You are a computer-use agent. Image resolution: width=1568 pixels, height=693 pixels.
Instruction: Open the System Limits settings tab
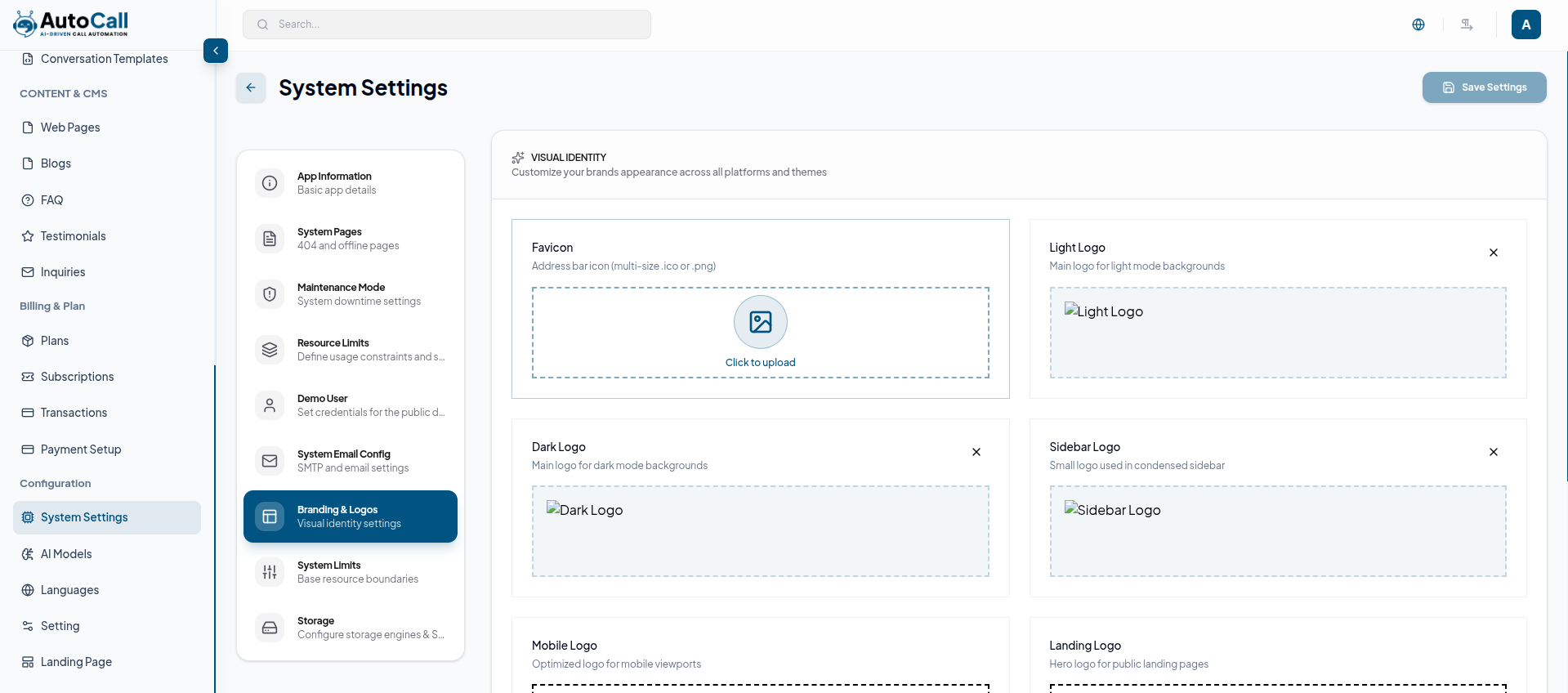(351, 572)
